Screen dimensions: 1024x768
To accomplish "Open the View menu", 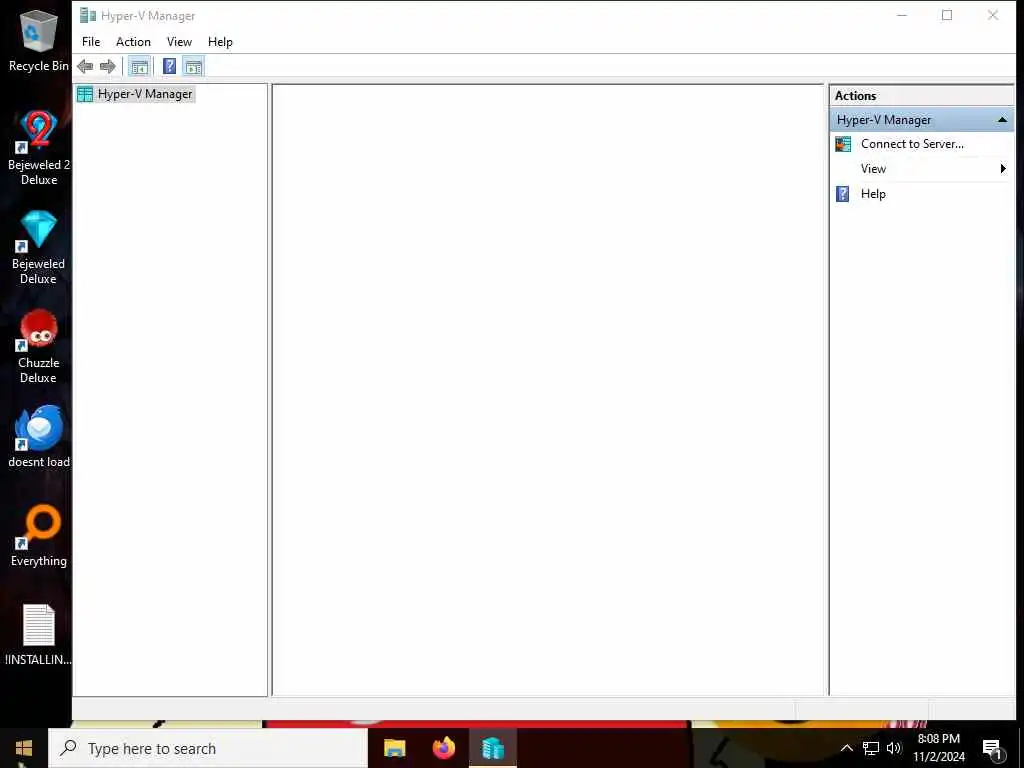I will 179,42.
